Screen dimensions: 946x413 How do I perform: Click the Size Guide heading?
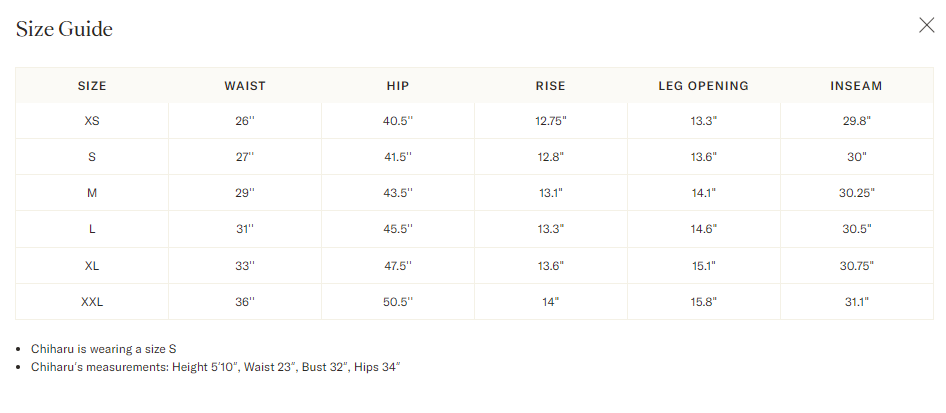(64, 29)
